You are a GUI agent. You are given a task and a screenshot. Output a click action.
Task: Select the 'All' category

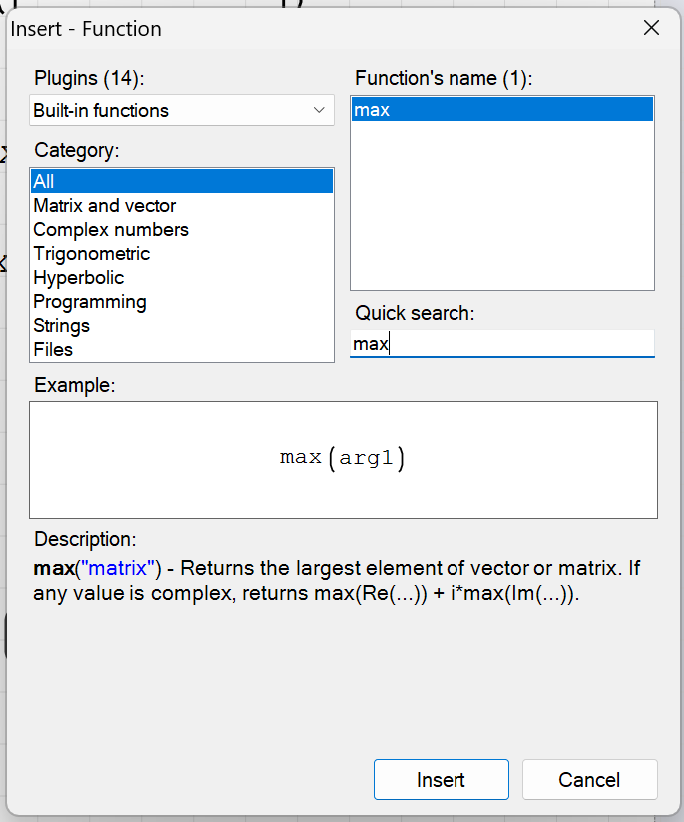(181, 181)
